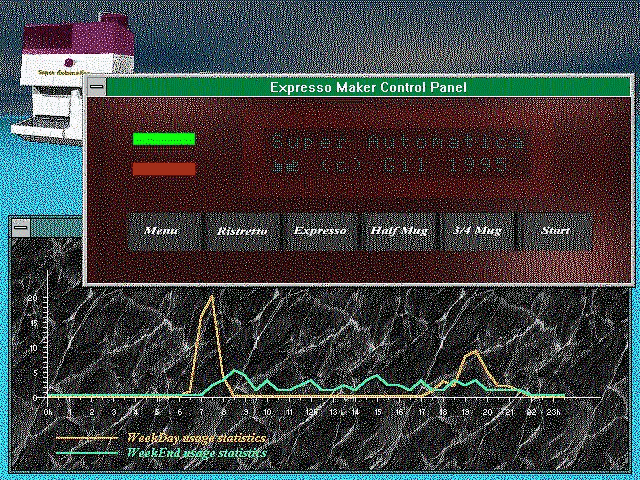Image resolution: width=640 pixels, height=480 pixels.
Task: Click the green status indicator light
Action: coord(164,139)
